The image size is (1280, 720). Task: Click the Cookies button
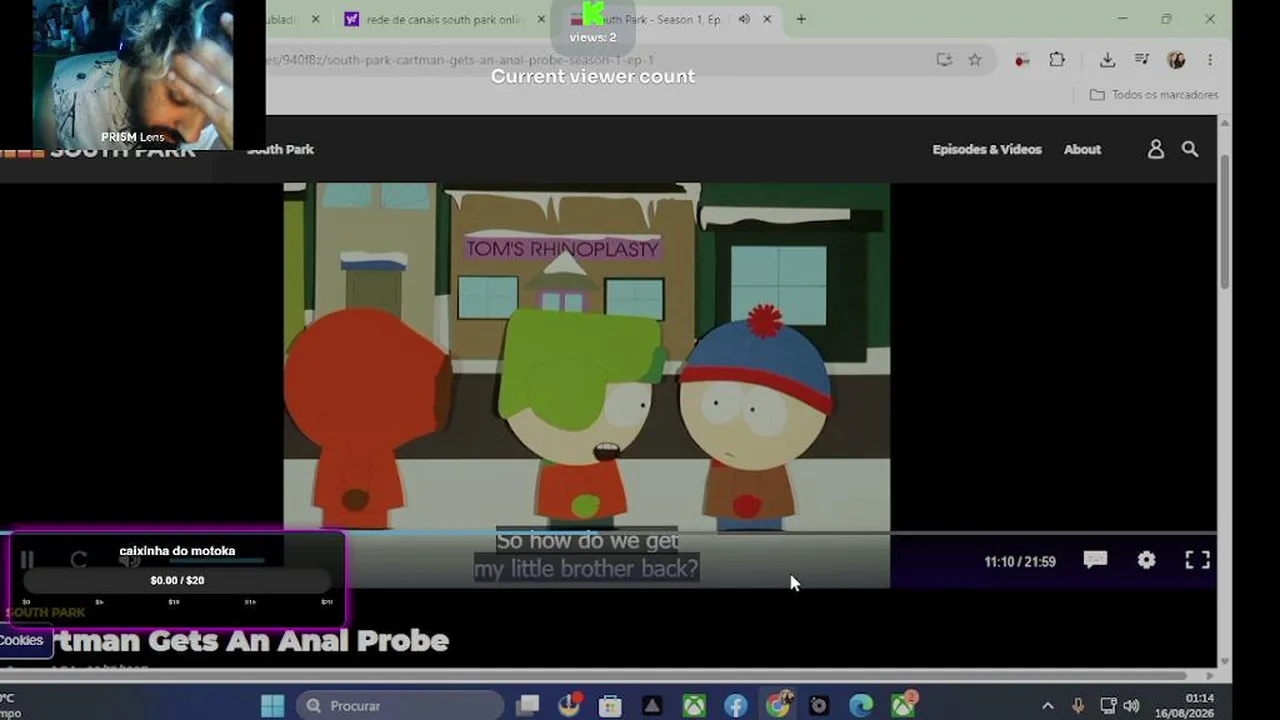(24, 641)
